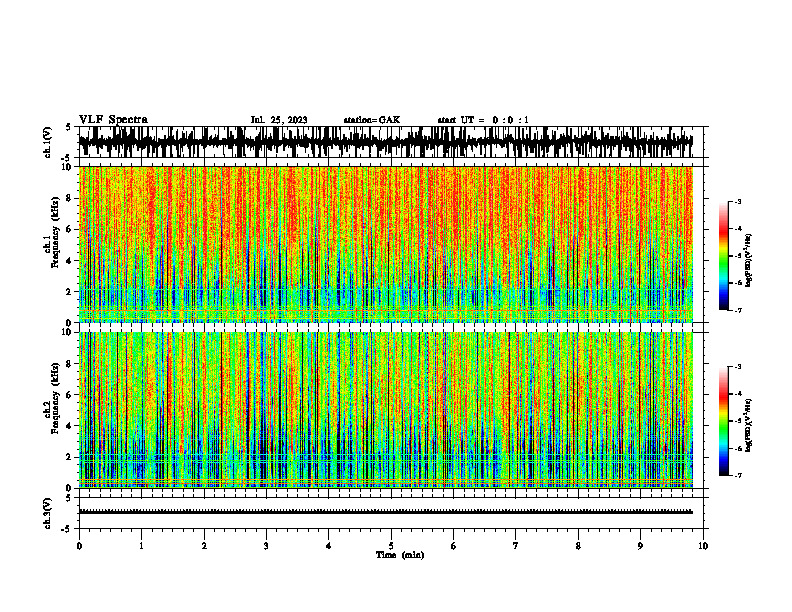Click the "VLF Spectra" title text

[113, 120]
